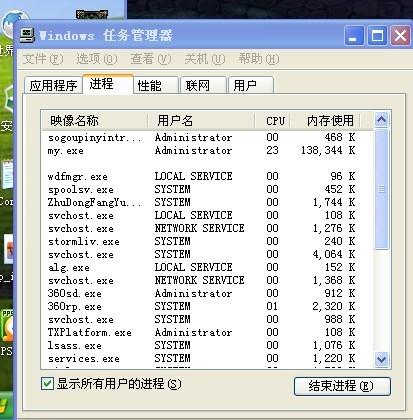The width and height of the screenshot is (413, 420).
Task: Switch to the 用户 tab
Action: (x=251, y=85)
